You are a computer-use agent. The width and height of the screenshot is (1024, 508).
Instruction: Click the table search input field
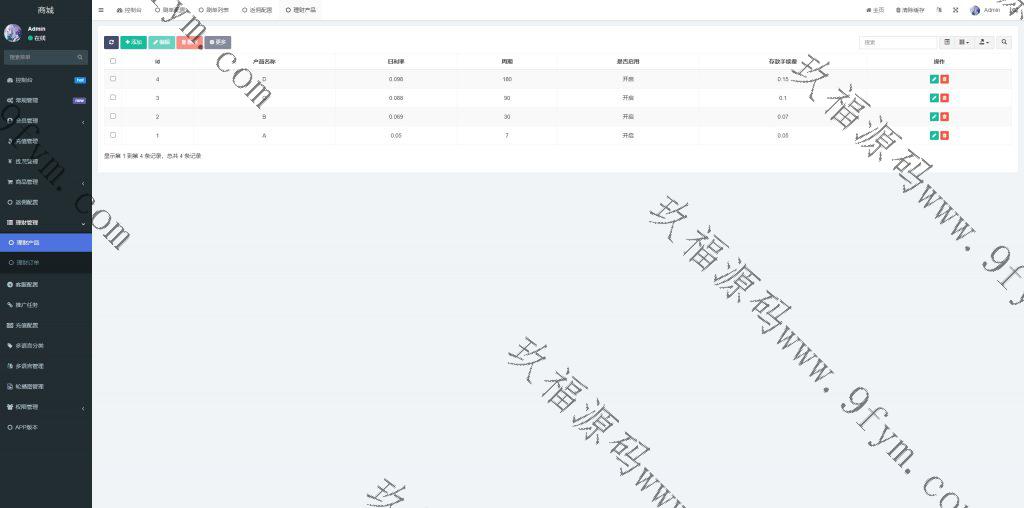(898, 43)
